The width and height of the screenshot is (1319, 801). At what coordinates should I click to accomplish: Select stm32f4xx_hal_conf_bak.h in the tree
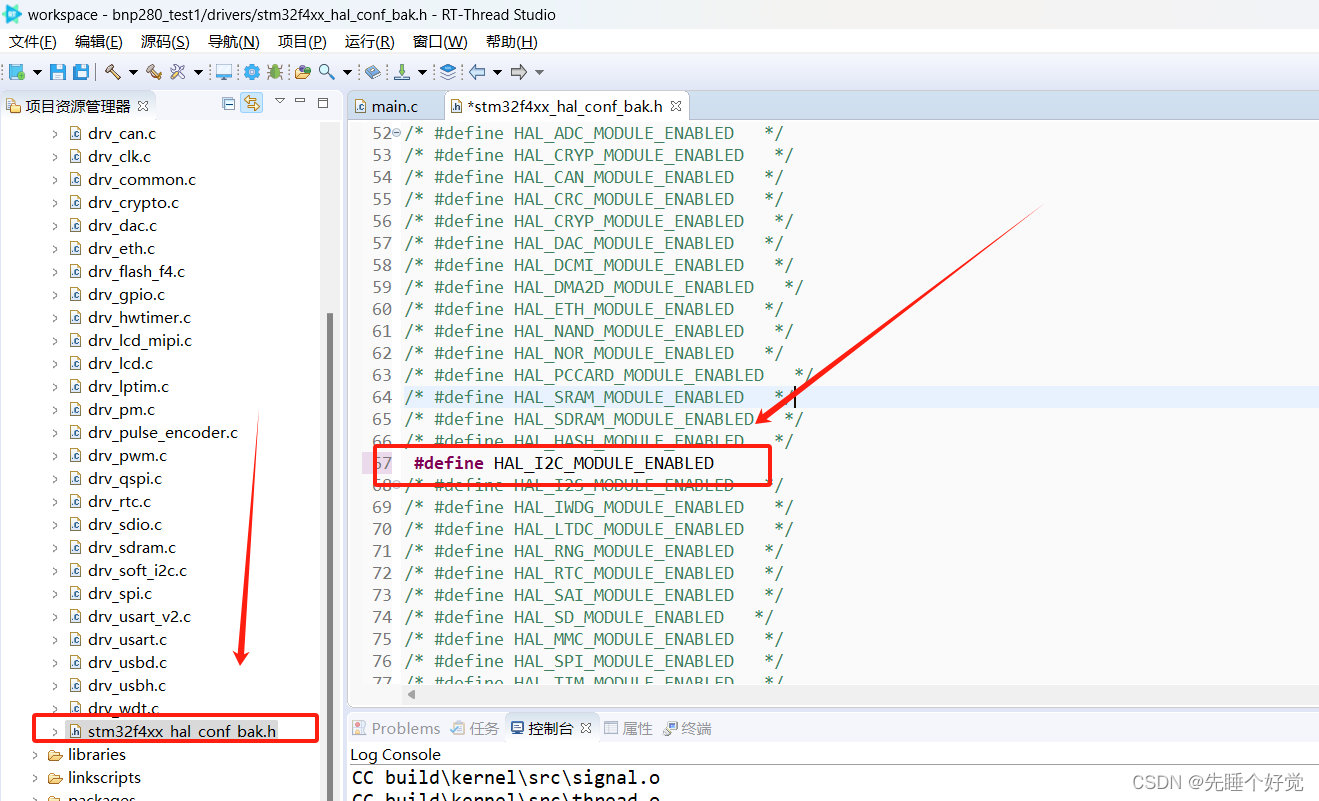181,731
